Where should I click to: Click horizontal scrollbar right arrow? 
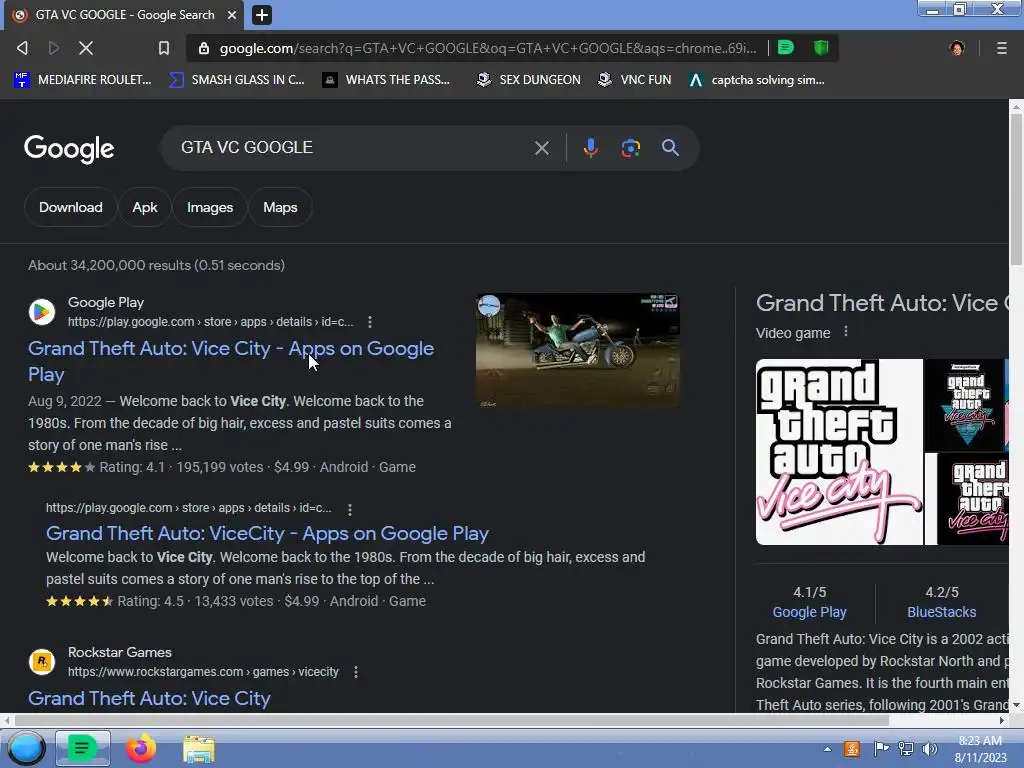[x=1002, y=720]
